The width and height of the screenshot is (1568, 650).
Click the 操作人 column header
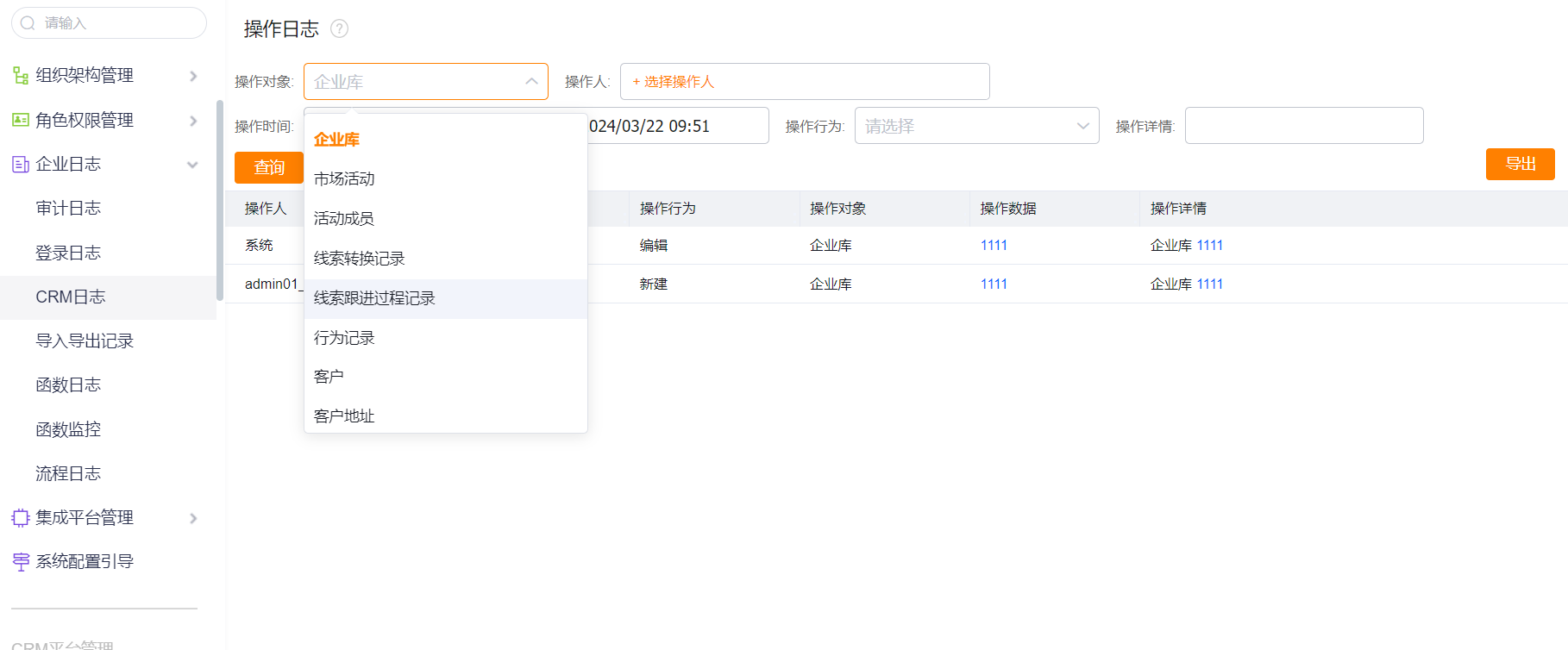click(x=265, y=209)
